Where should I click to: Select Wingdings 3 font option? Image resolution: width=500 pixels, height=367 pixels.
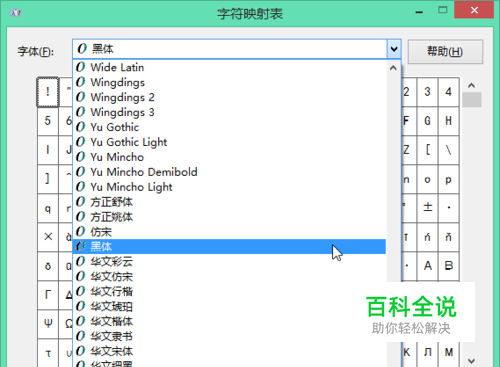click(229, 112)
